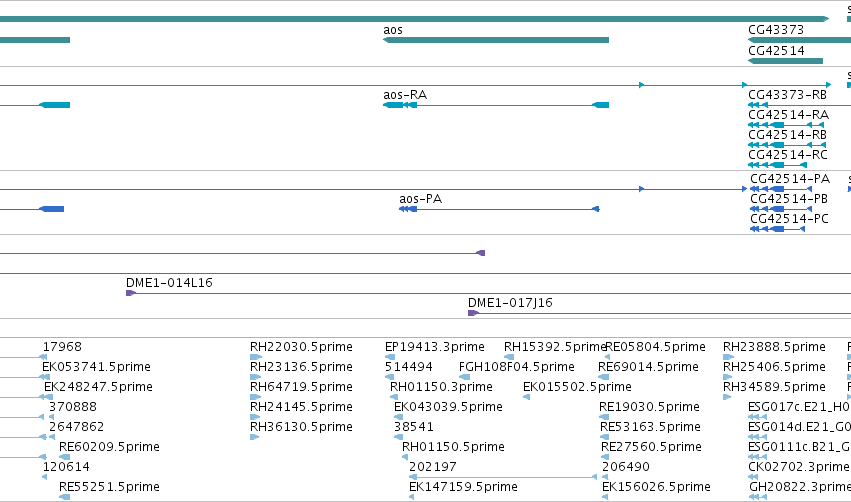Image resolution: width=851 pixels, height=502 pixels.
Task: Select RE19030.5prime label
Action: pyautogui.click(x=649, y=407)
